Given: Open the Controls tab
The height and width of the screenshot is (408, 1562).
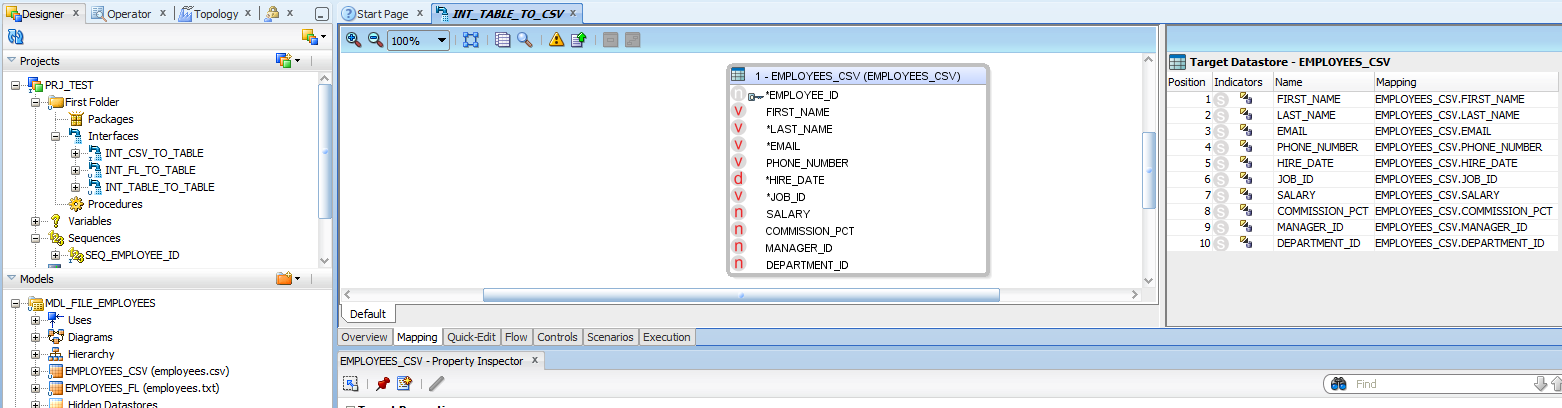Looking at the screenshot, I should (x=557, y=337).
